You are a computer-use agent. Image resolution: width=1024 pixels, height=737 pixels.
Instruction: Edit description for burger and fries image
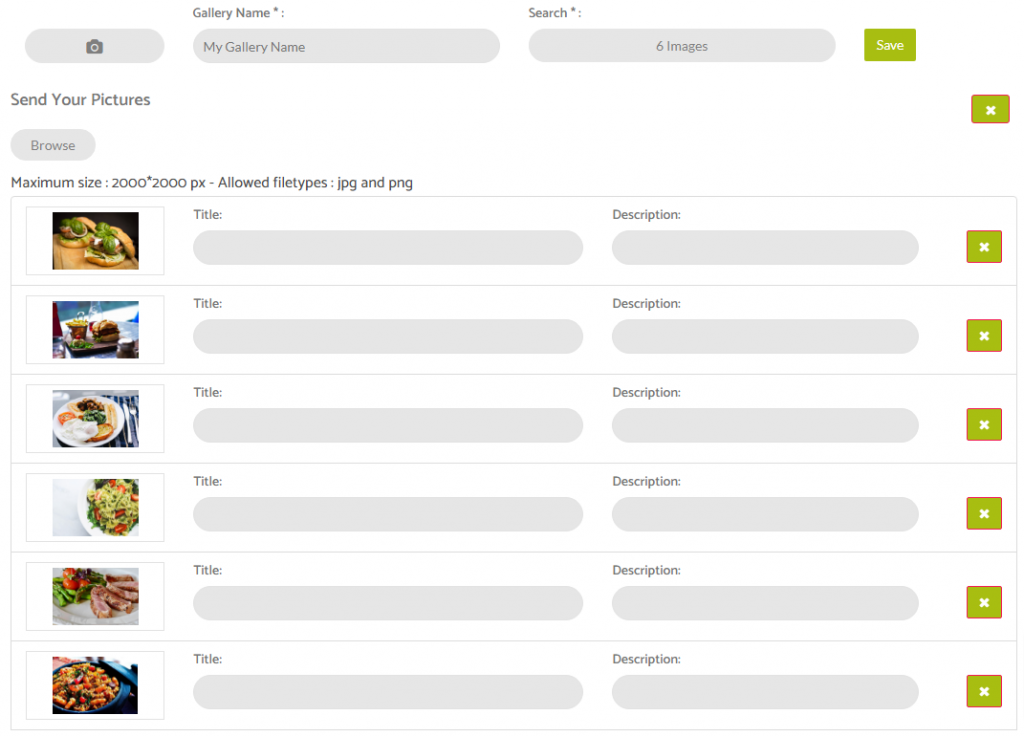(765, 336)
